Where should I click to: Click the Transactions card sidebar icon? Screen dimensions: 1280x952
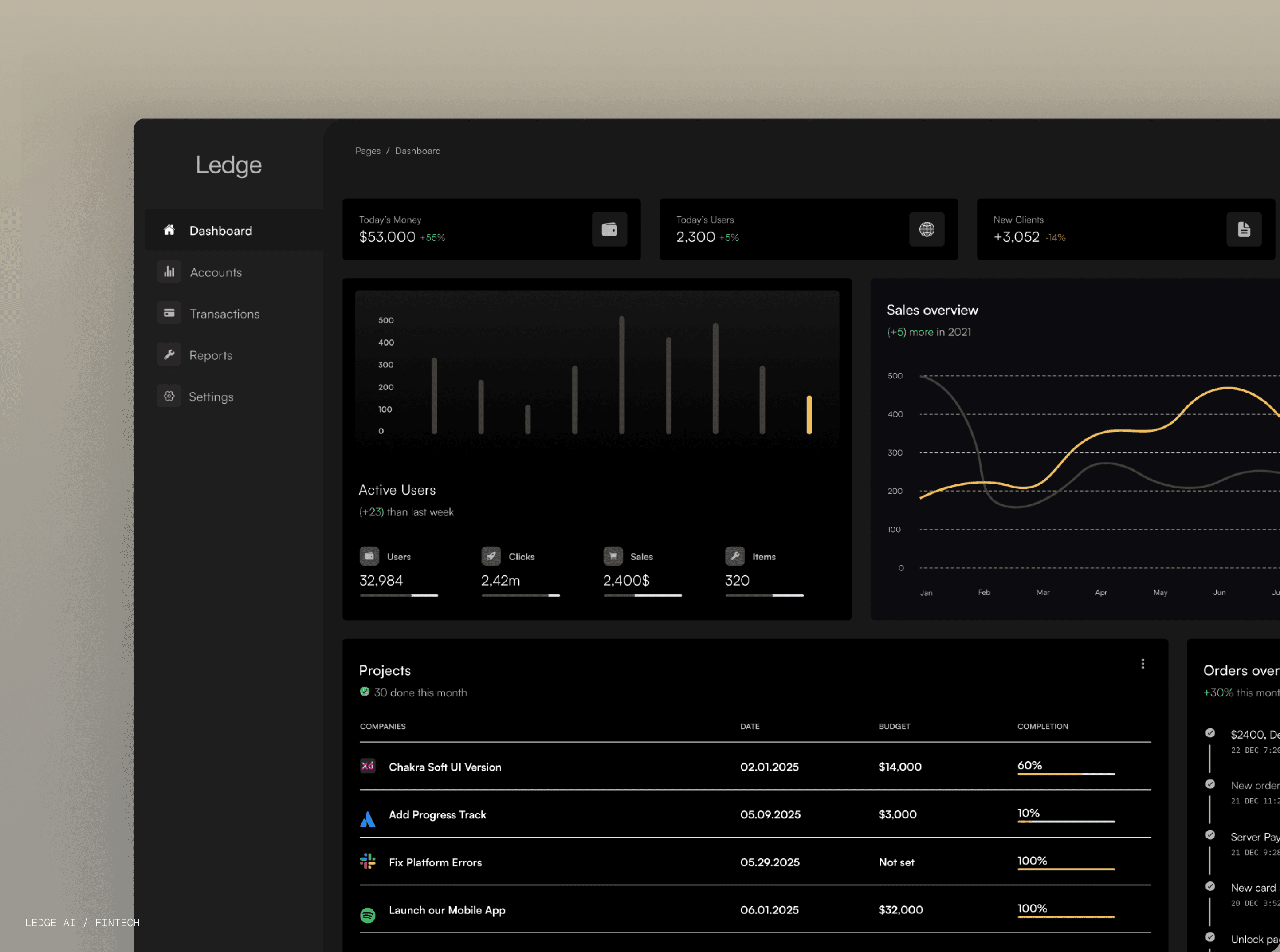click(x=169, y=313)
